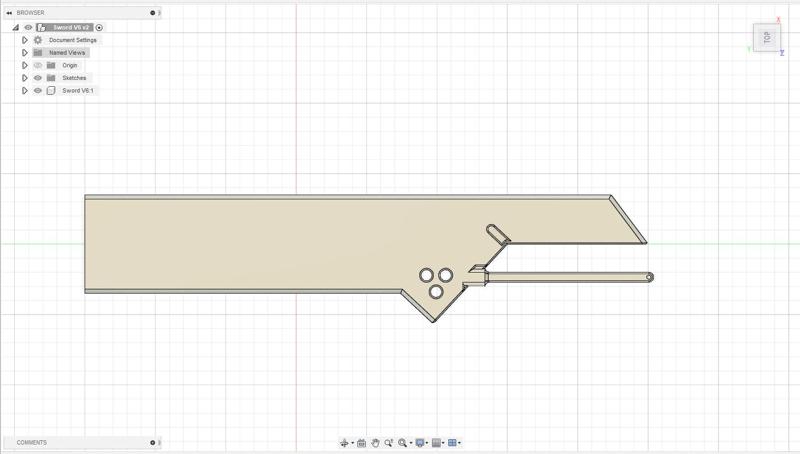Click the Fit zoom magnifier icon
Viewport: 800px width, 454px height.
point(403,443)
